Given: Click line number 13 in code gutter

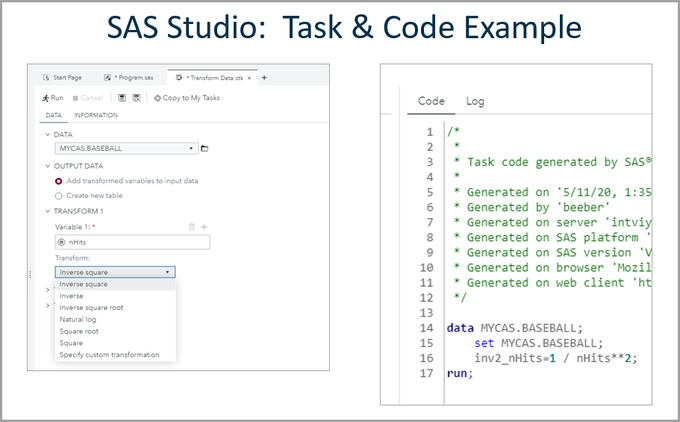Looking at the screenshot, I should coord(426,313).
